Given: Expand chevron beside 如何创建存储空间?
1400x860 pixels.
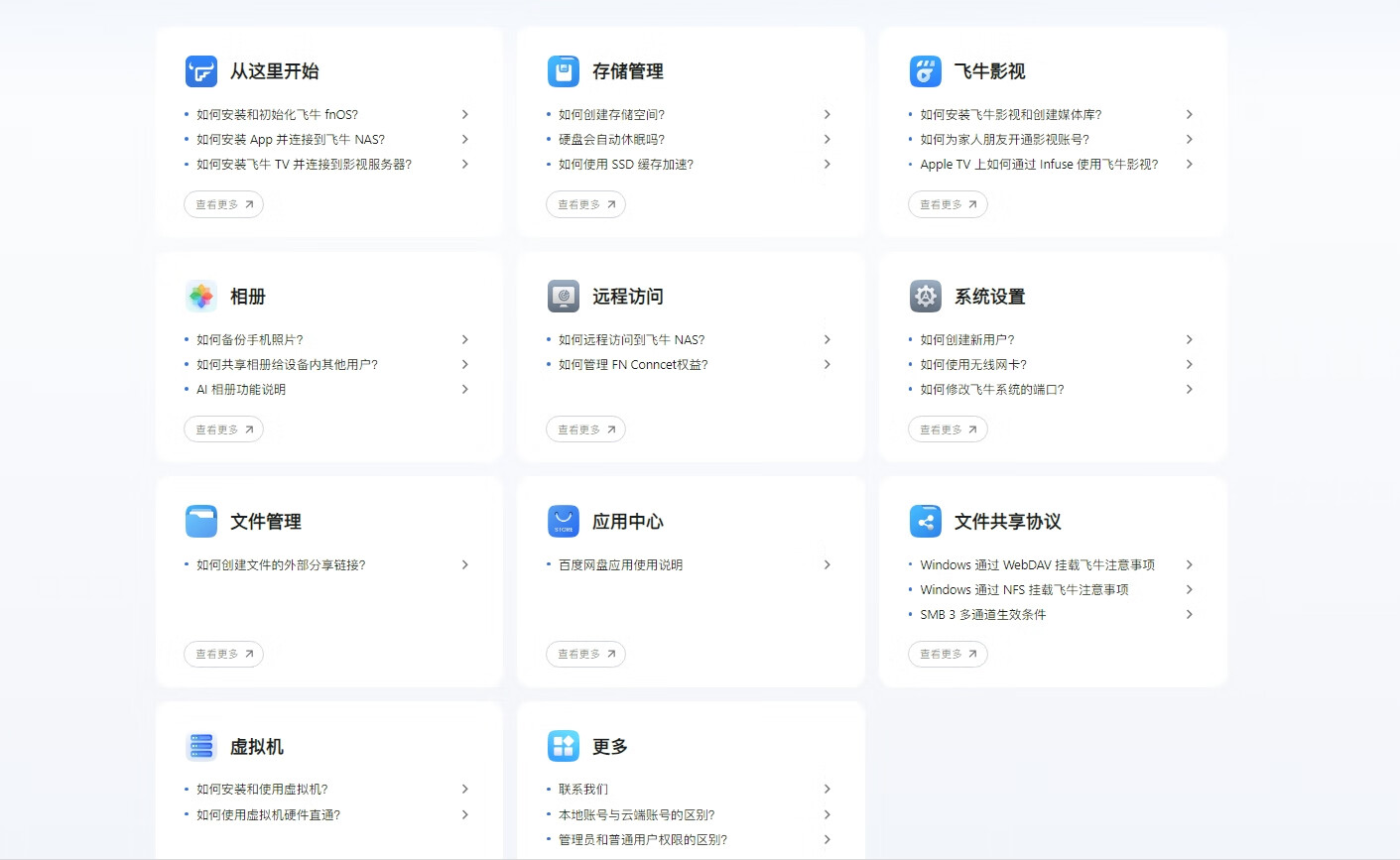Looking at the screenshot, I should pyautogui.click(x=827, y=115).
